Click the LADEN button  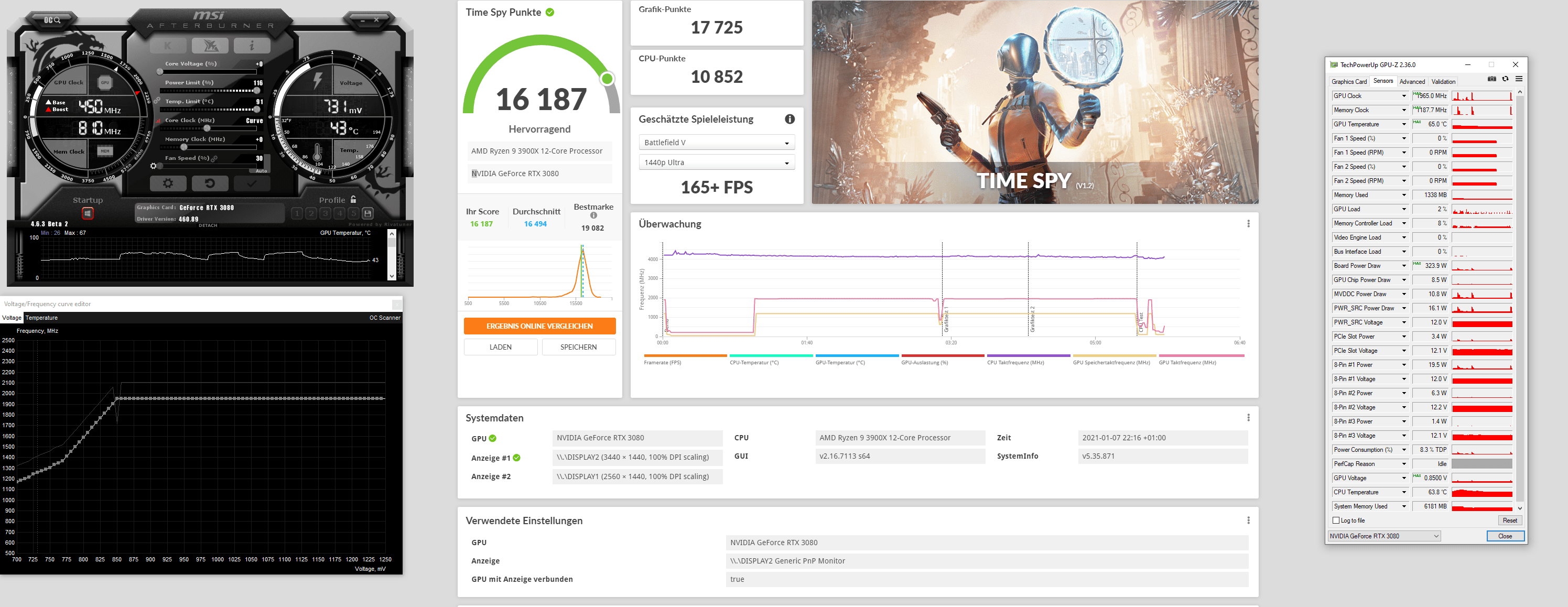[500, 347]
